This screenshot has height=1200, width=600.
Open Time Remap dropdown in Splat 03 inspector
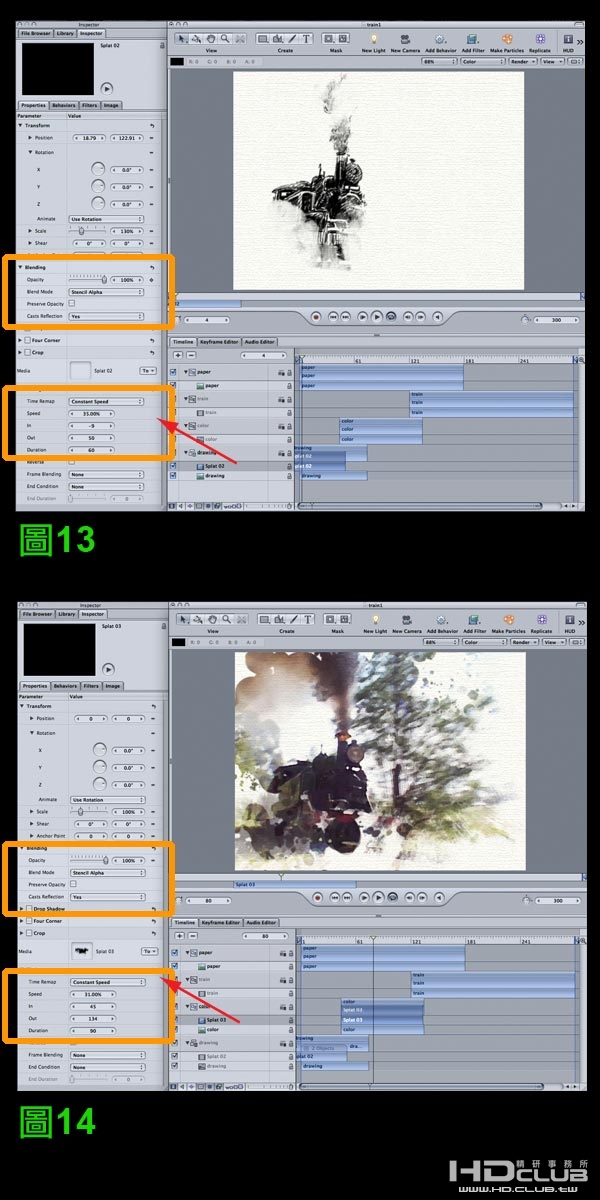pos(106,982)
